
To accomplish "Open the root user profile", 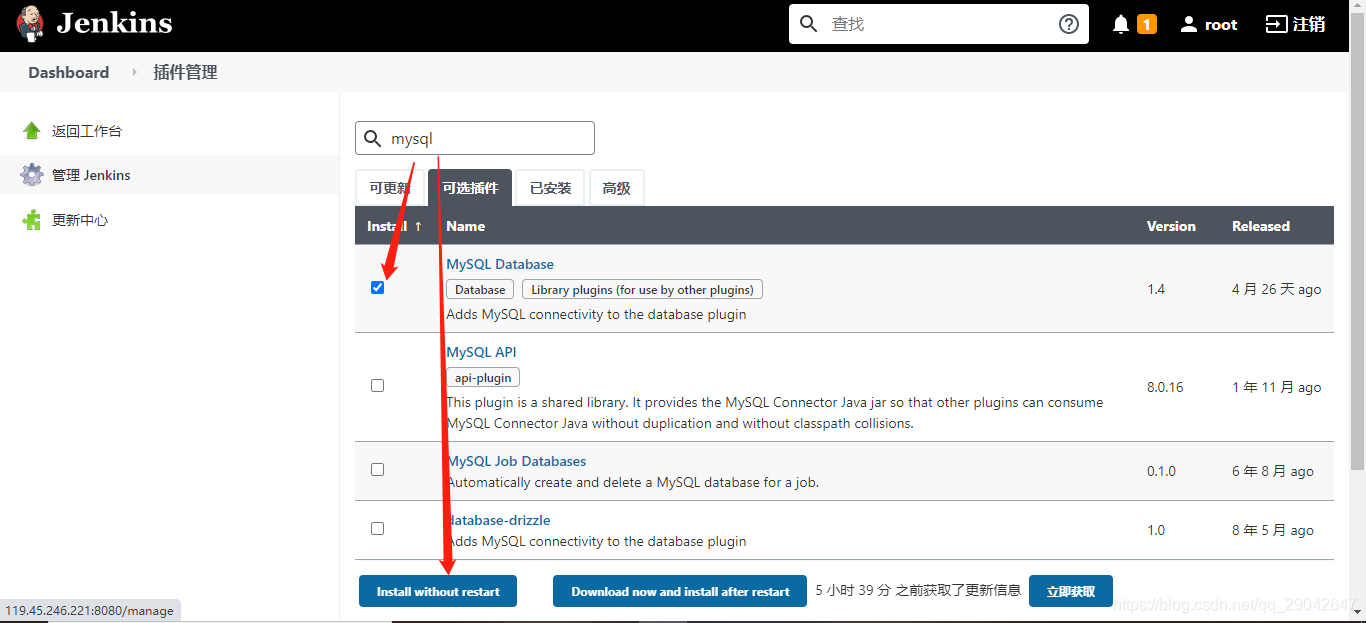I will point(1220,24).
